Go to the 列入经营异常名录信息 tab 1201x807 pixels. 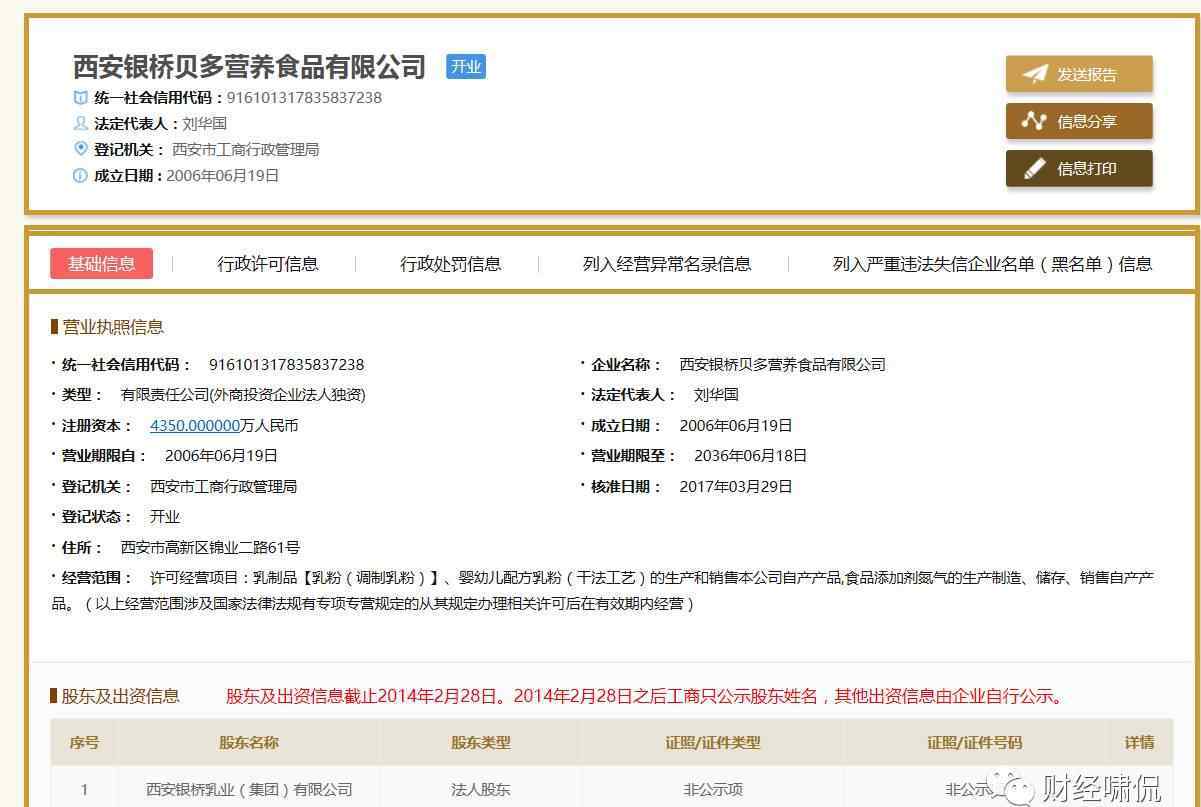click(667, 264)
